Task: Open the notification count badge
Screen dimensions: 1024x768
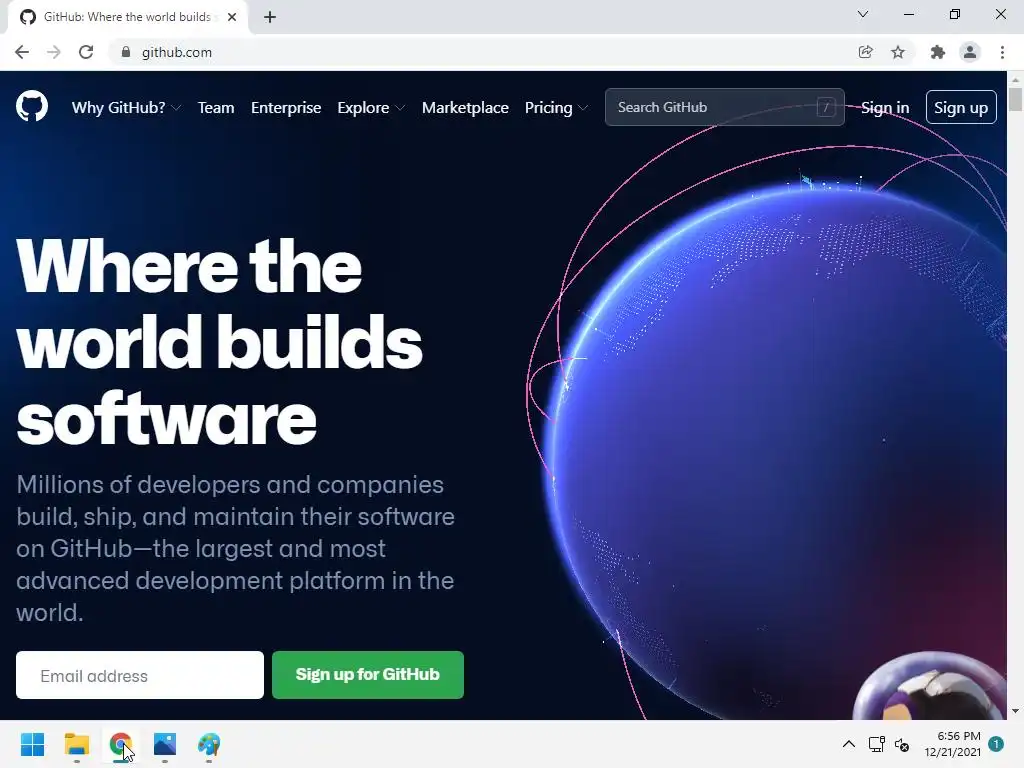Action: point(996,744)
